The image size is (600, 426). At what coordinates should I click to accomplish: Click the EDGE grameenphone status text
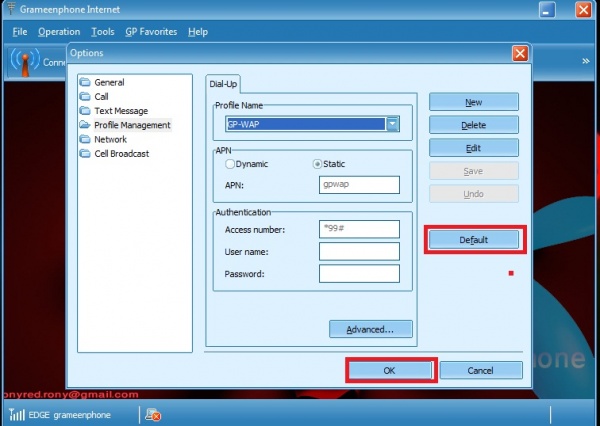click(x=69, y=415)
